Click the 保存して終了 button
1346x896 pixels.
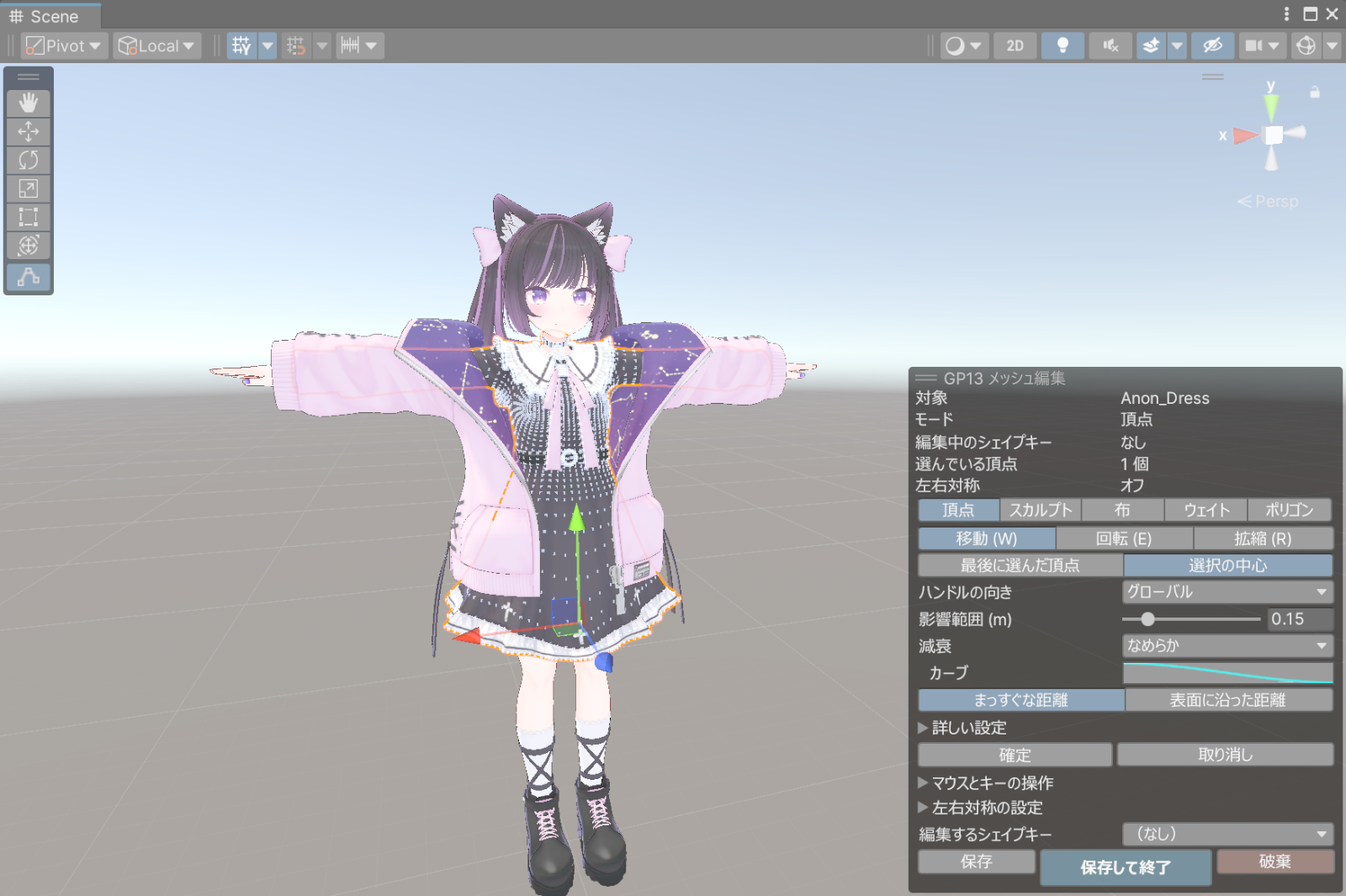[1126, 867]
